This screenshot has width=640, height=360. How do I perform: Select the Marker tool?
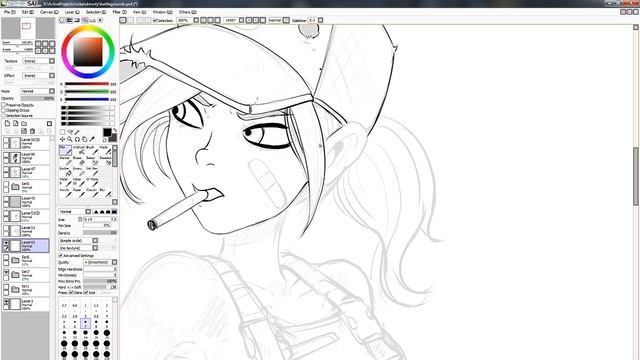tap(66, 161)
